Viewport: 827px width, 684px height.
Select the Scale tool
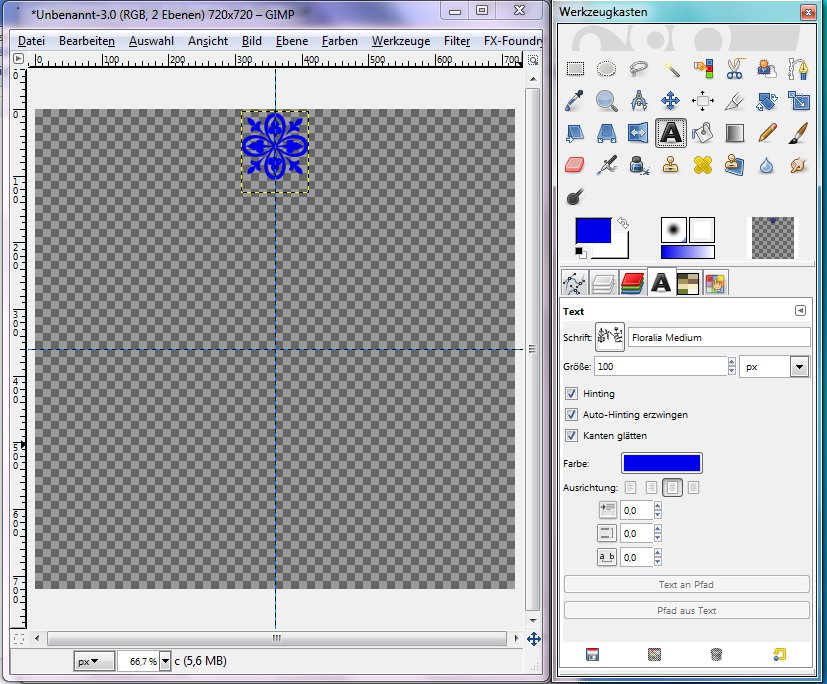point(799,101)
